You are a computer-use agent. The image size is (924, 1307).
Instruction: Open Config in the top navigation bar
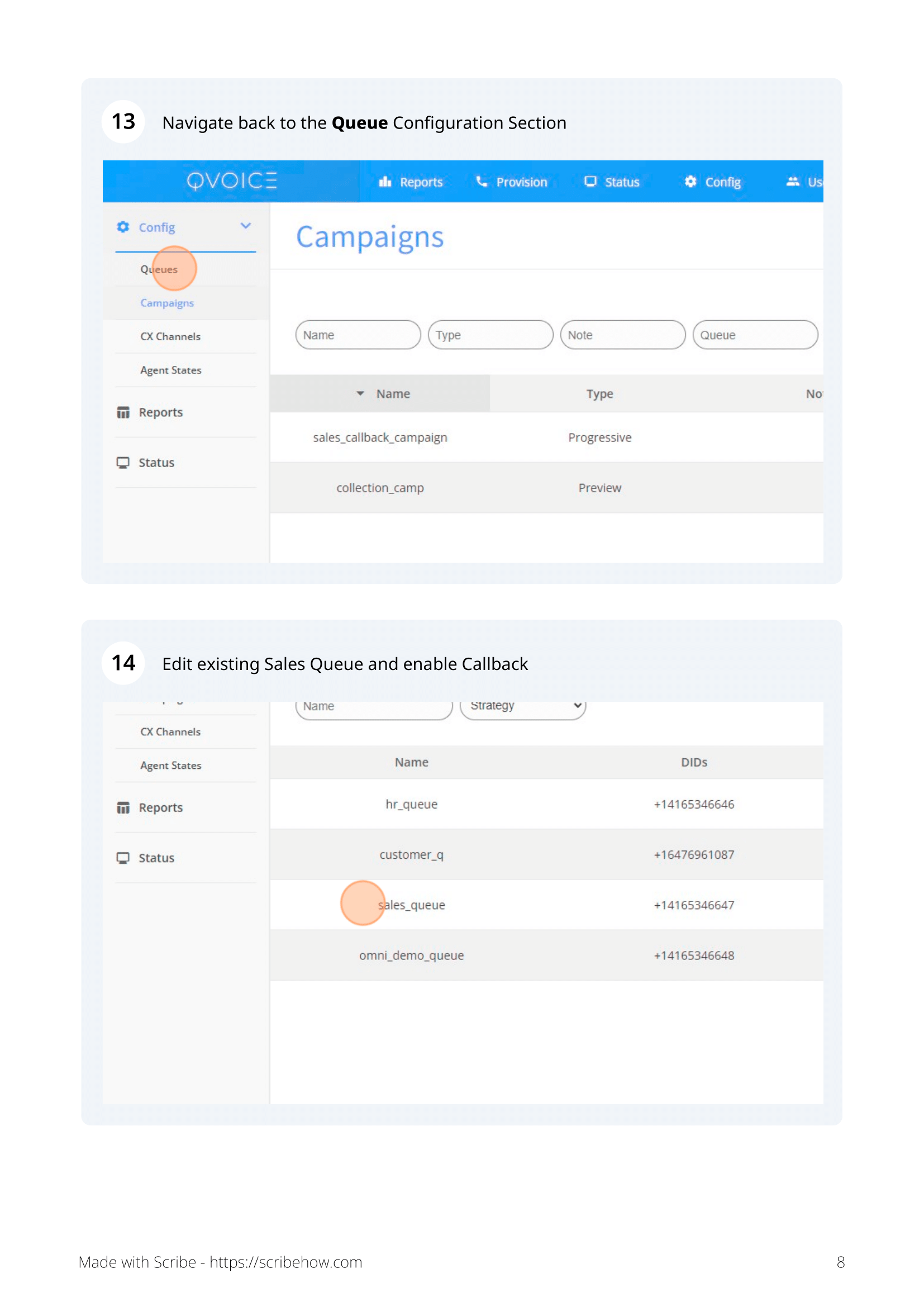[722, 182]
